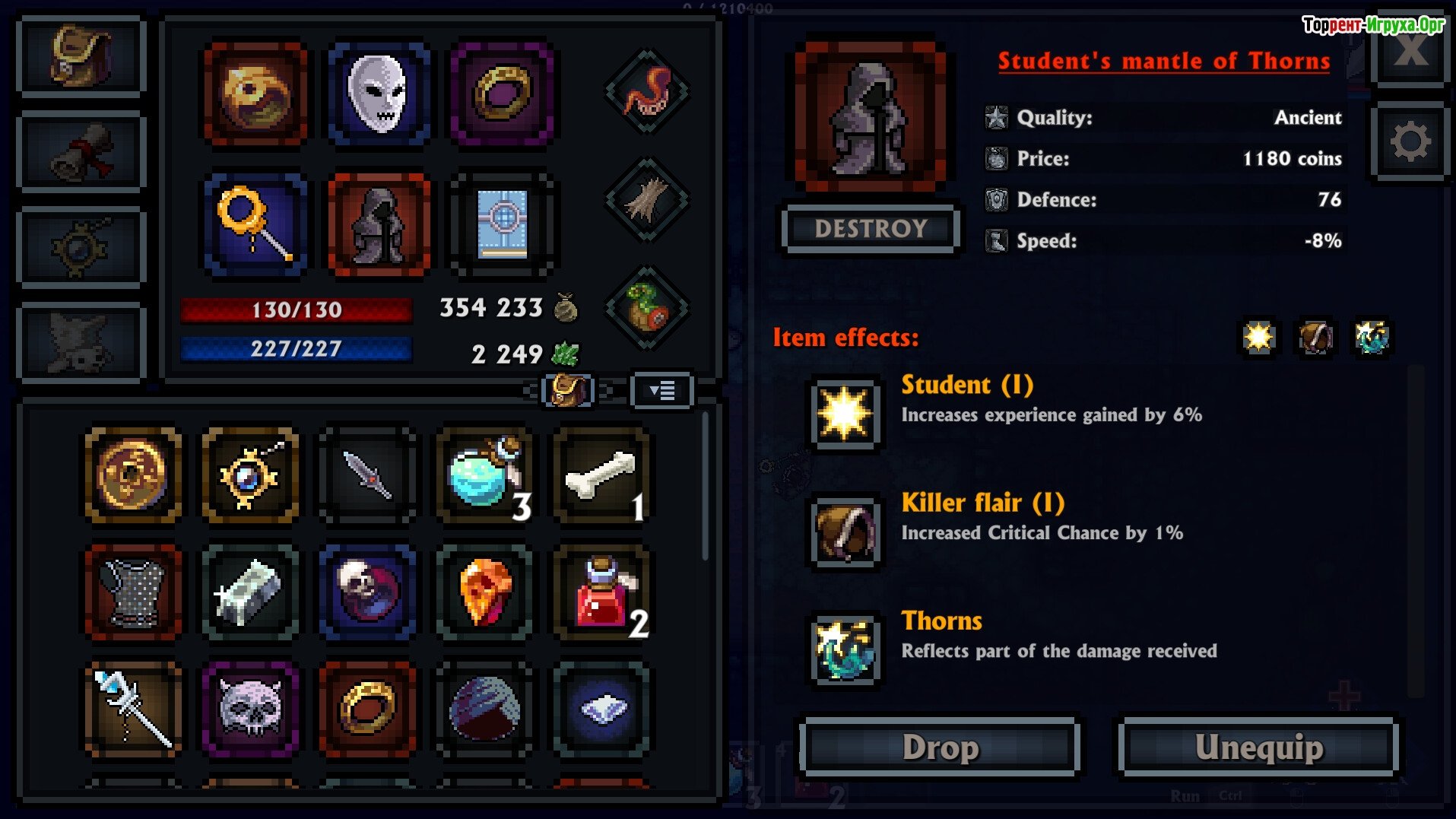Select the chainmail armor in inventory
This screenshot has width=1456, height=819.
(x=133, y=592)
